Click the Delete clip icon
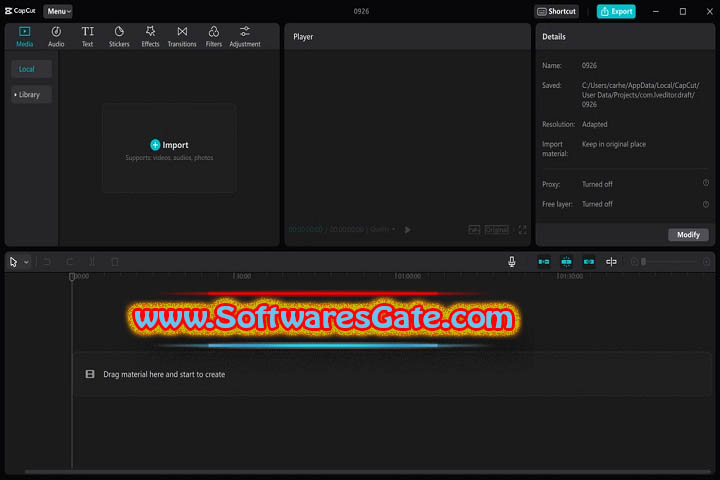The height and width of the screenshot is (480, 720). 115,262
